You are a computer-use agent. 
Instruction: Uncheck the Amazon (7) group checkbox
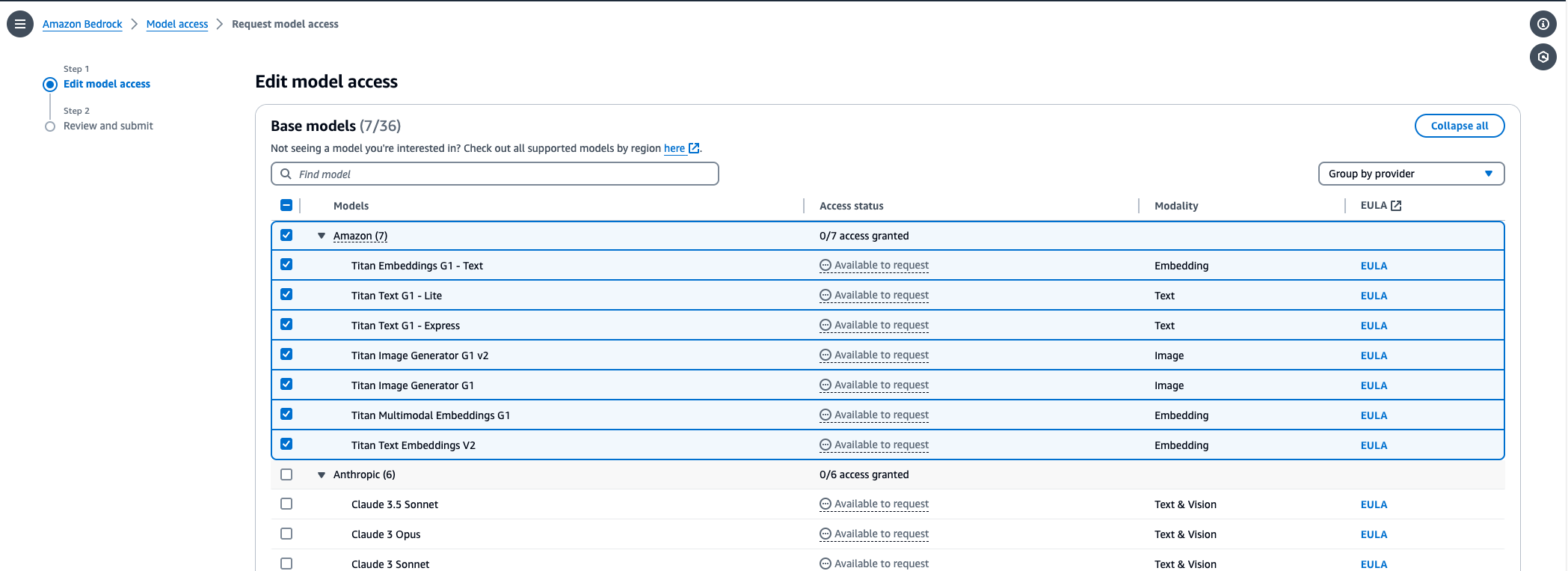[x=286, y=235]
